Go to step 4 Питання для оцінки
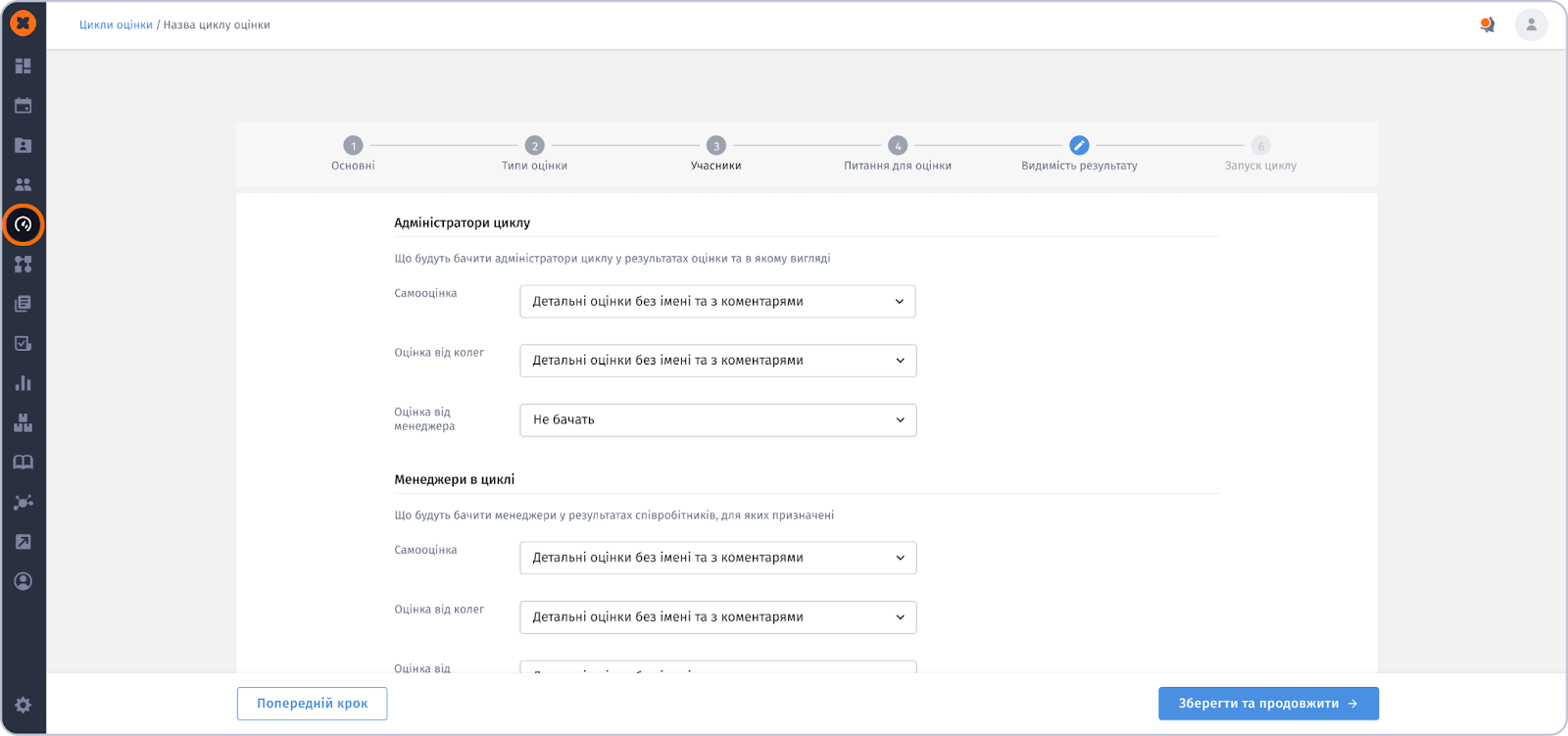1568x736 pixels. (898, 146)
